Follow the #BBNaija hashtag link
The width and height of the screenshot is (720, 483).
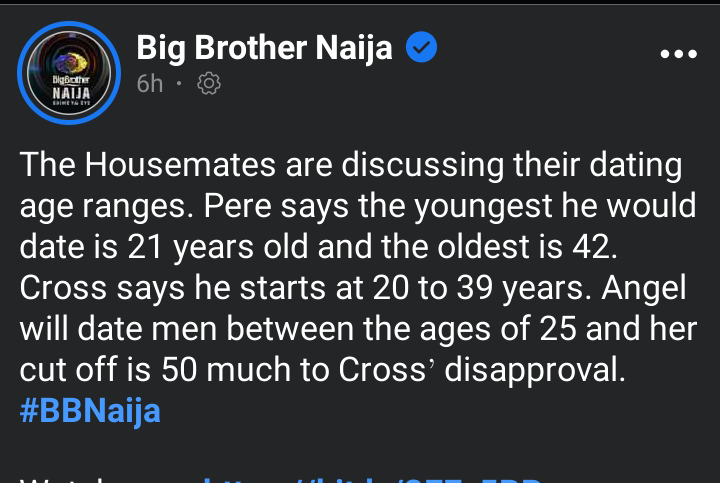(88, 409)
